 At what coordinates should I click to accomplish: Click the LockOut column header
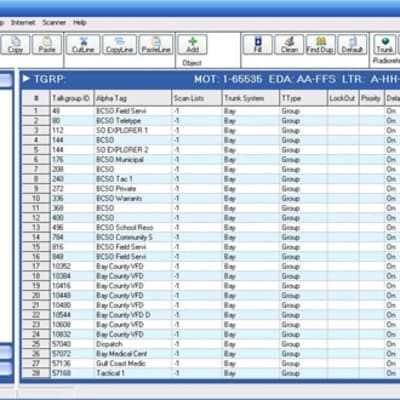(x=343, y=98)
